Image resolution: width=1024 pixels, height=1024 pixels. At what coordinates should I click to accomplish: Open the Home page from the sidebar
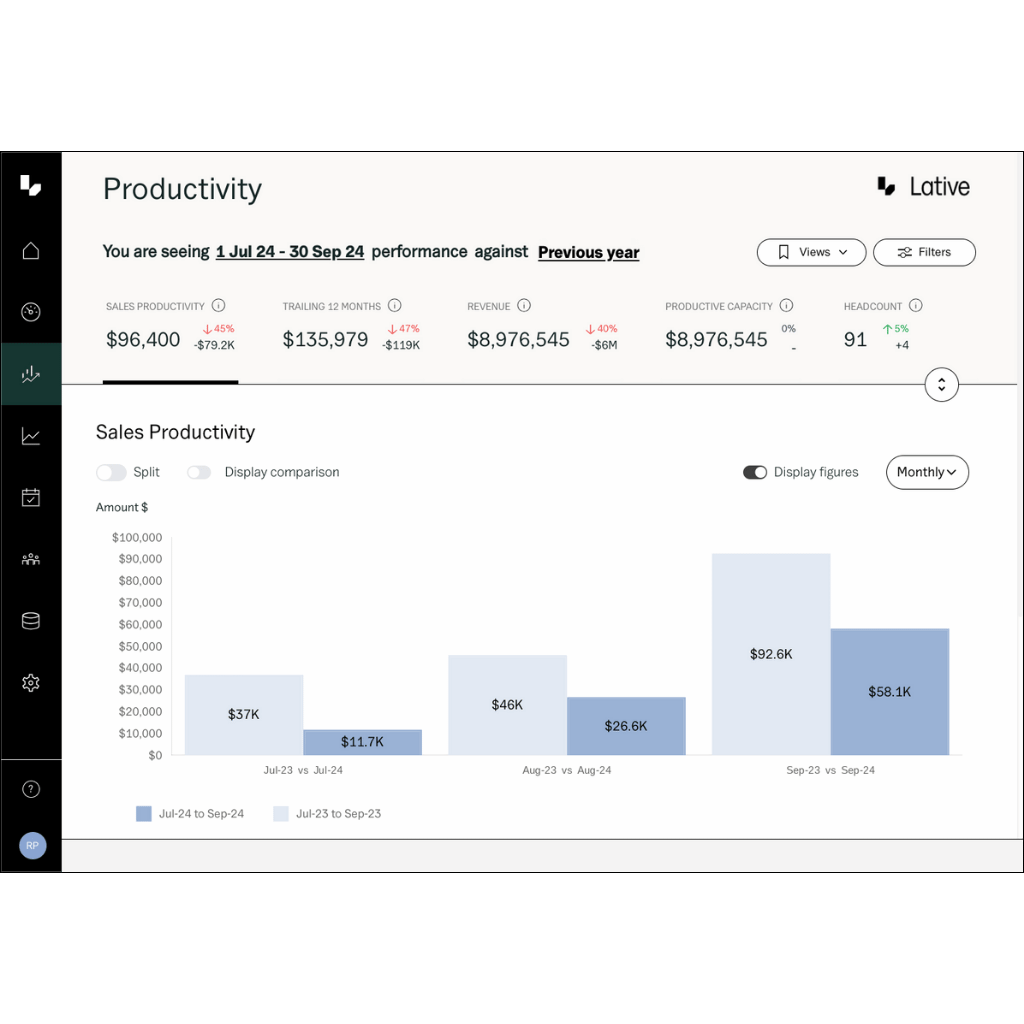(30, 251)
